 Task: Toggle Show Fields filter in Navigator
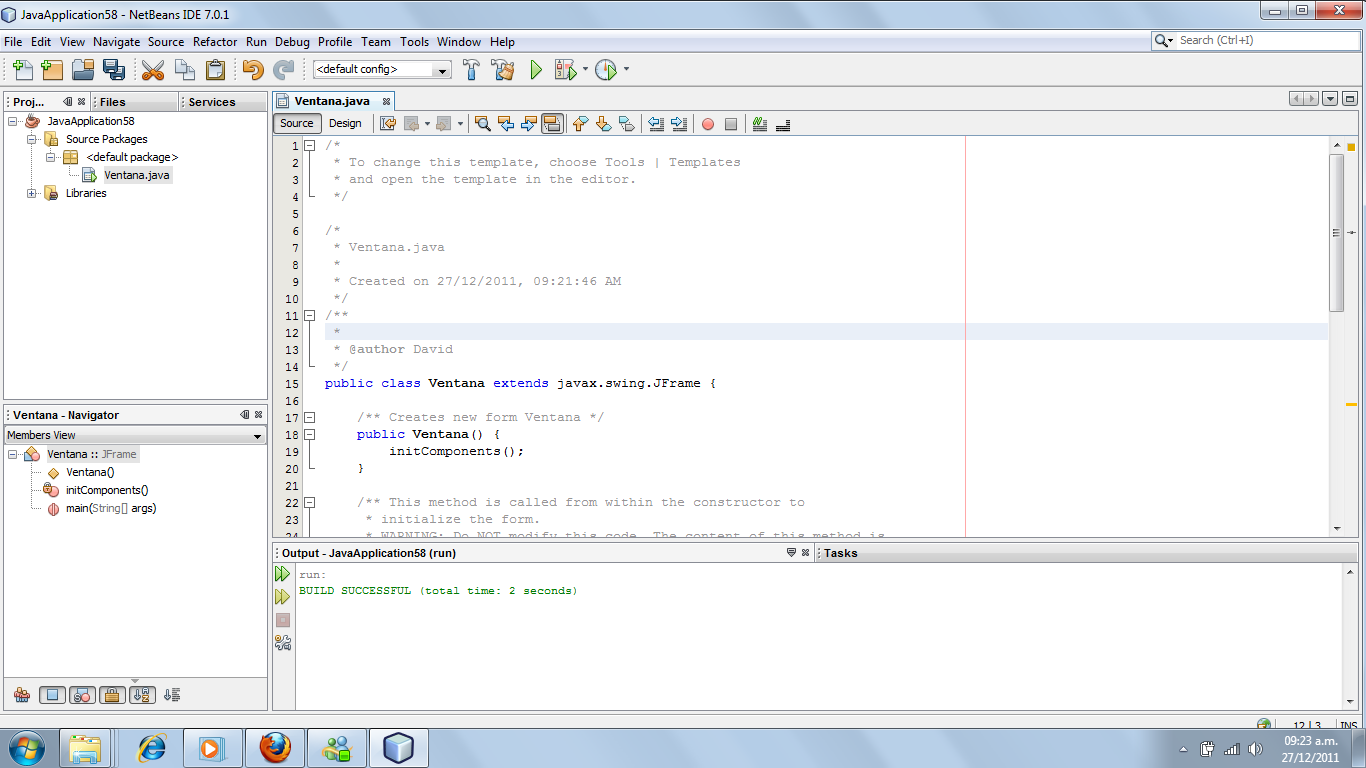(x=53, y=695)
